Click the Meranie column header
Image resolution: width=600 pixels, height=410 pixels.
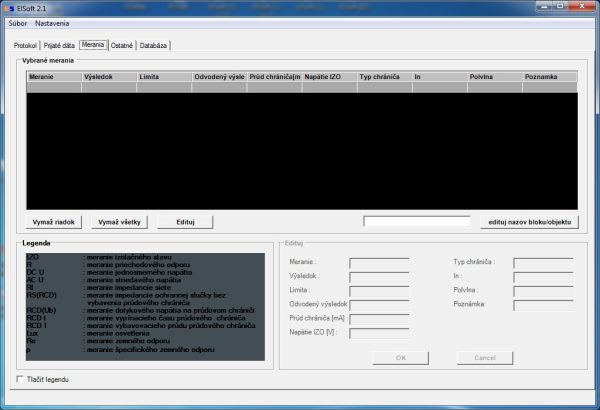(54, 77)
